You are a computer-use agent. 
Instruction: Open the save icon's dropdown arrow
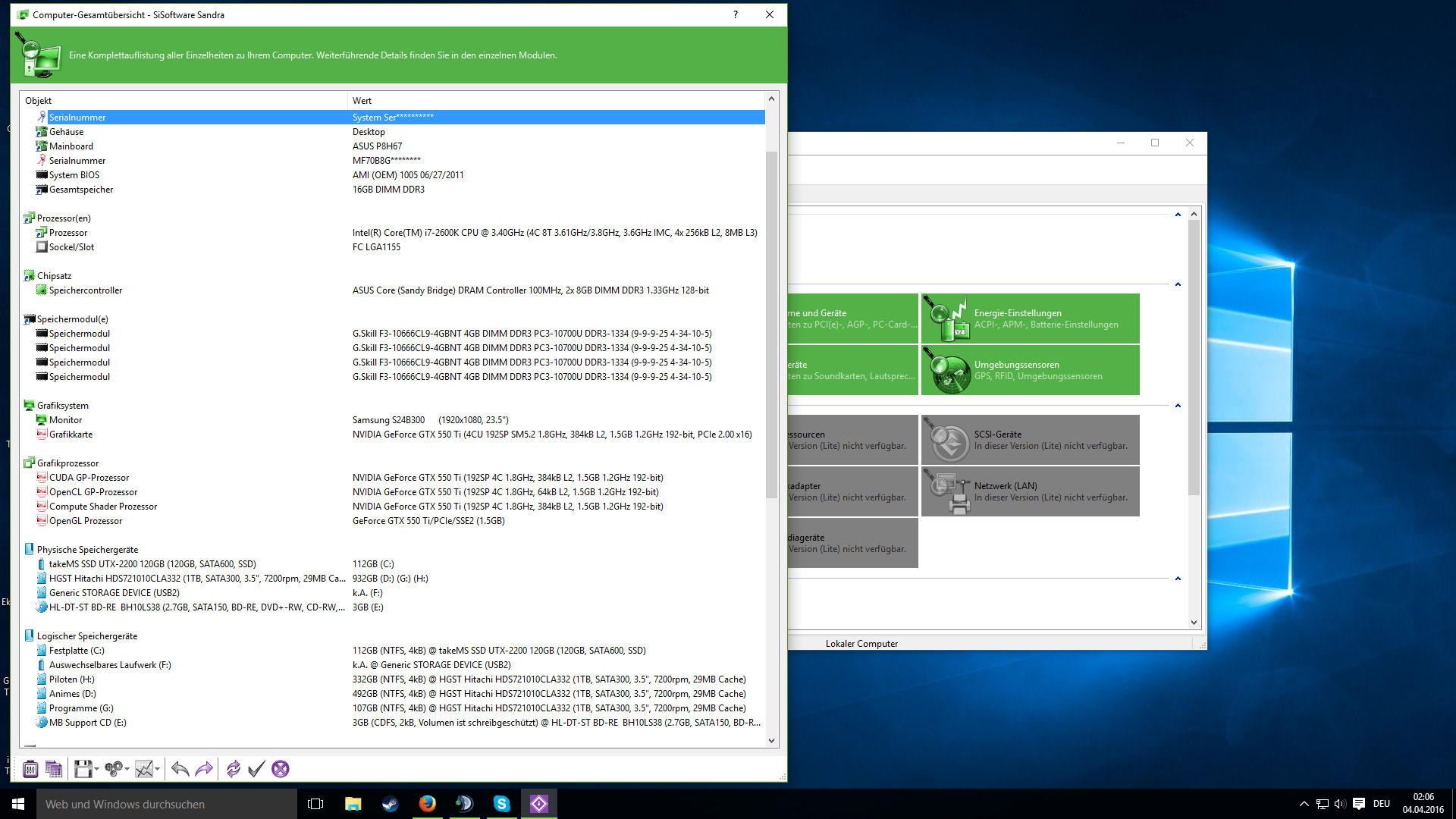96,769
